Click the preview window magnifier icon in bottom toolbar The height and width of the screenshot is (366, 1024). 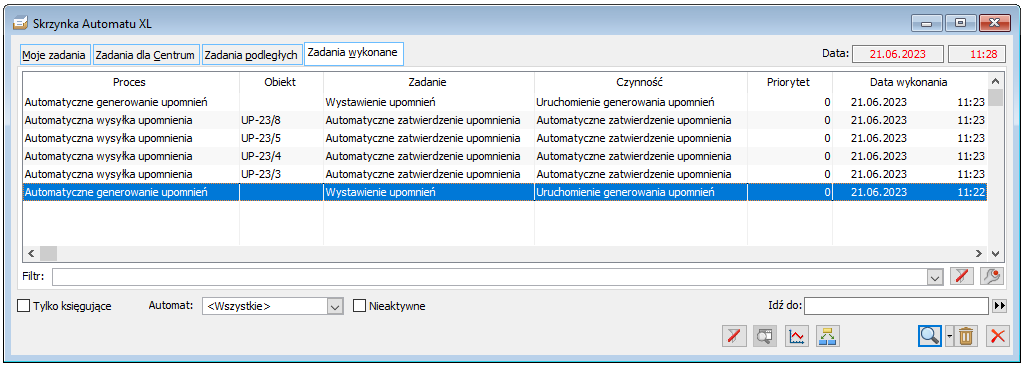765,337
